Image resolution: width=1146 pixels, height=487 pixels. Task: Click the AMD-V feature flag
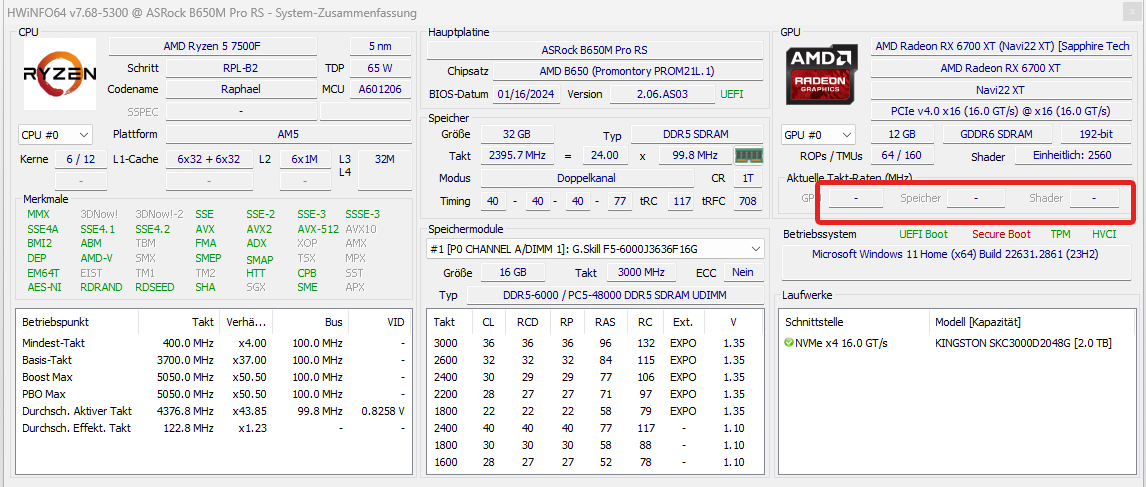tap(96, 258)
